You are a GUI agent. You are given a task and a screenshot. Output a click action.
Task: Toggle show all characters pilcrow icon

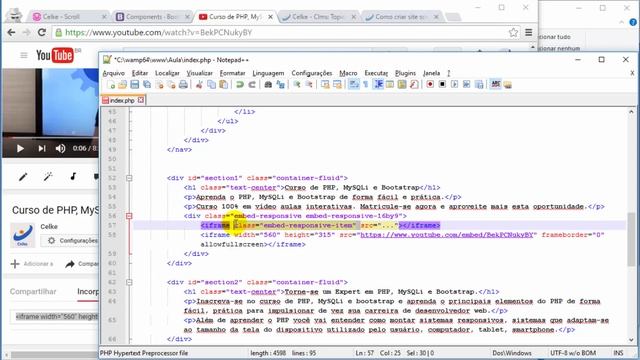(x=366, y=84)
